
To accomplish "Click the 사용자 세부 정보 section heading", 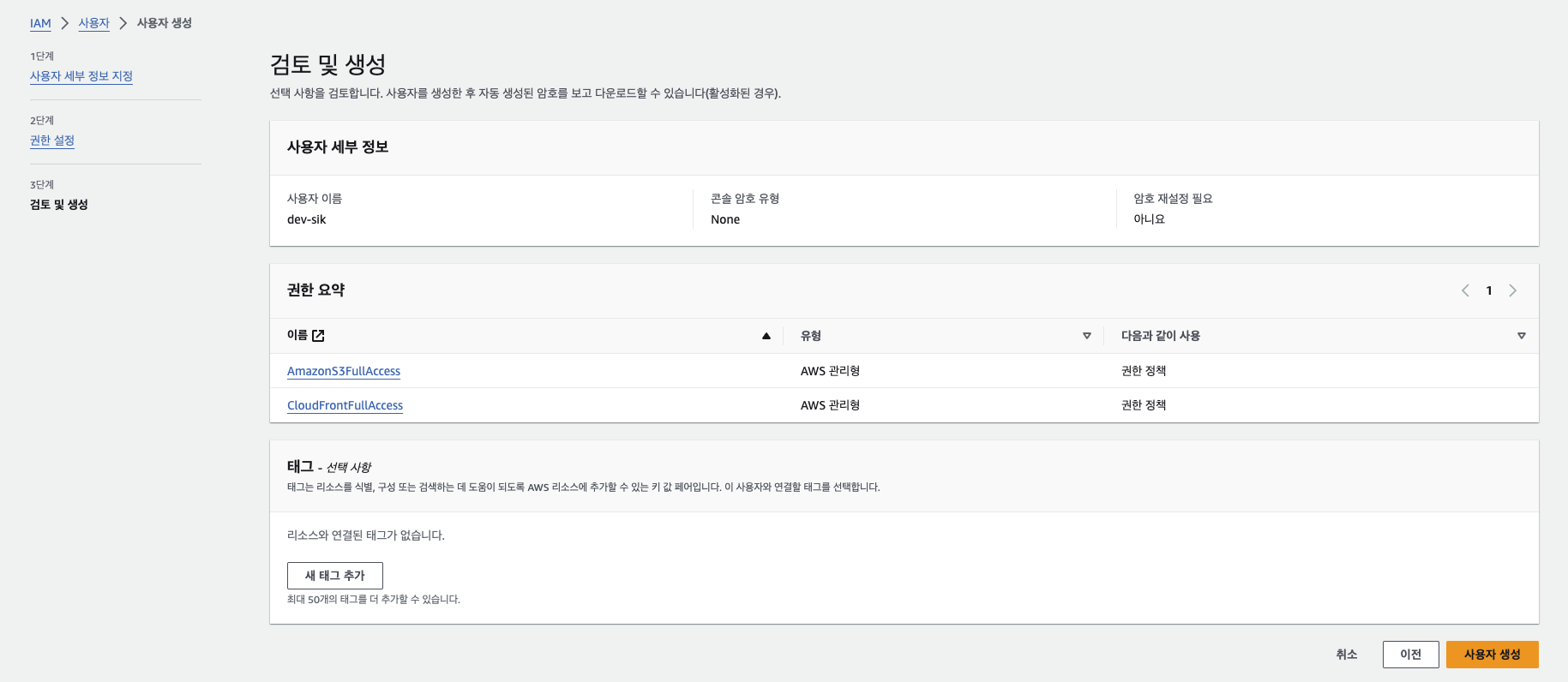I will (x=338, y=147).
